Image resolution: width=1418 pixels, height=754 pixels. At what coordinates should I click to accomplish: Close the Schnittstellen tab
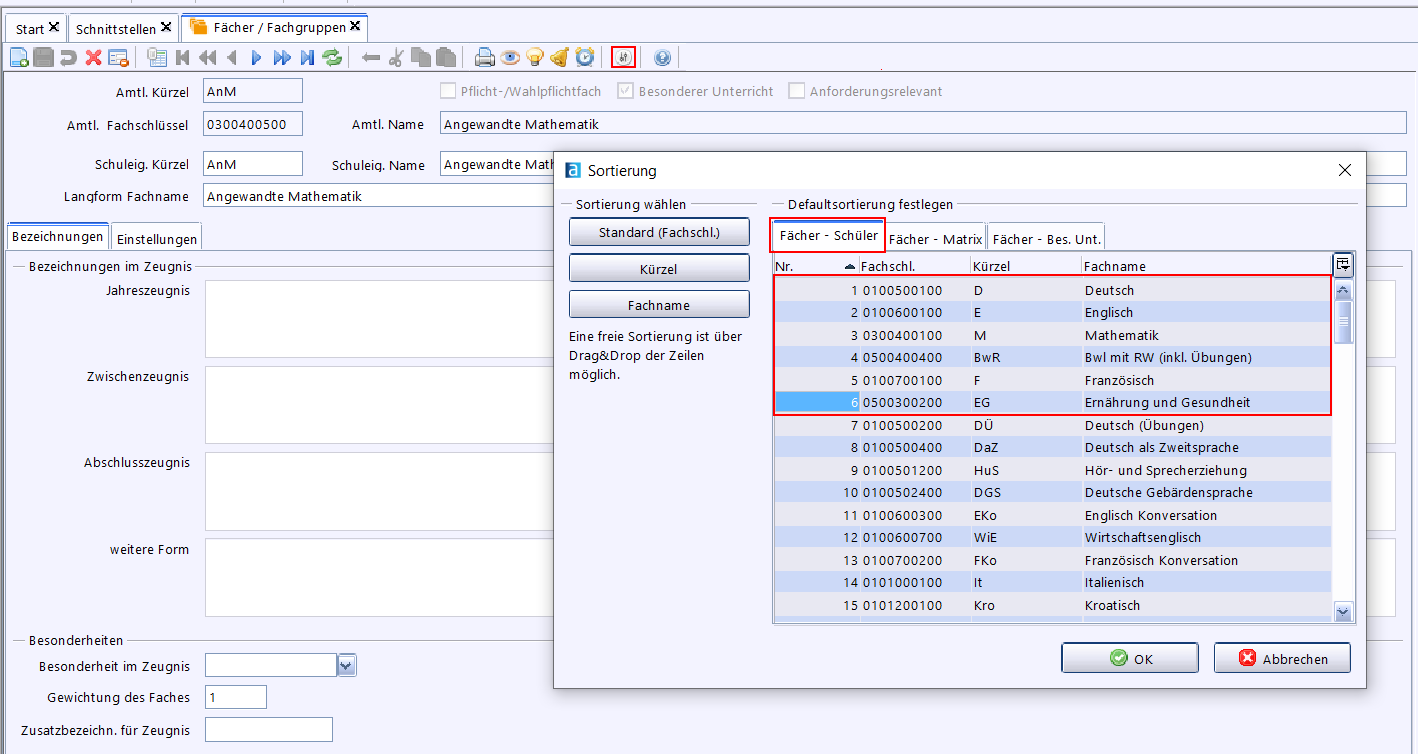tap(166, 27)
